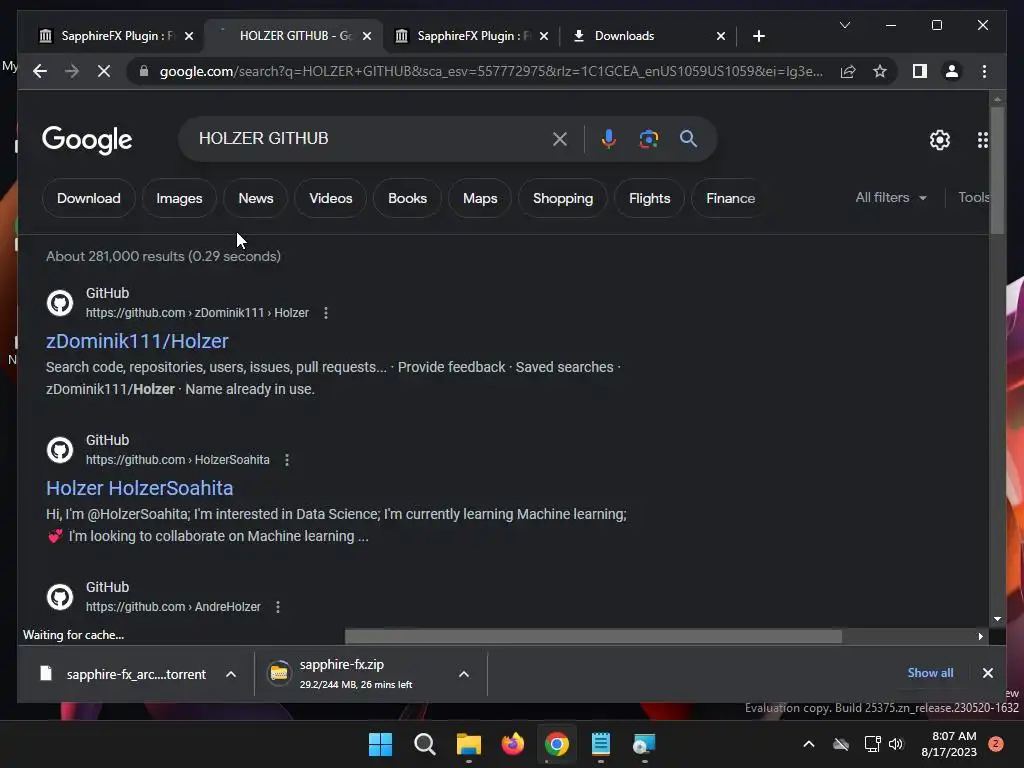The height and width of the screenshot is (768, 1024).
Task: Click vertical scrollbar down arrow
Action: point(997,618)
